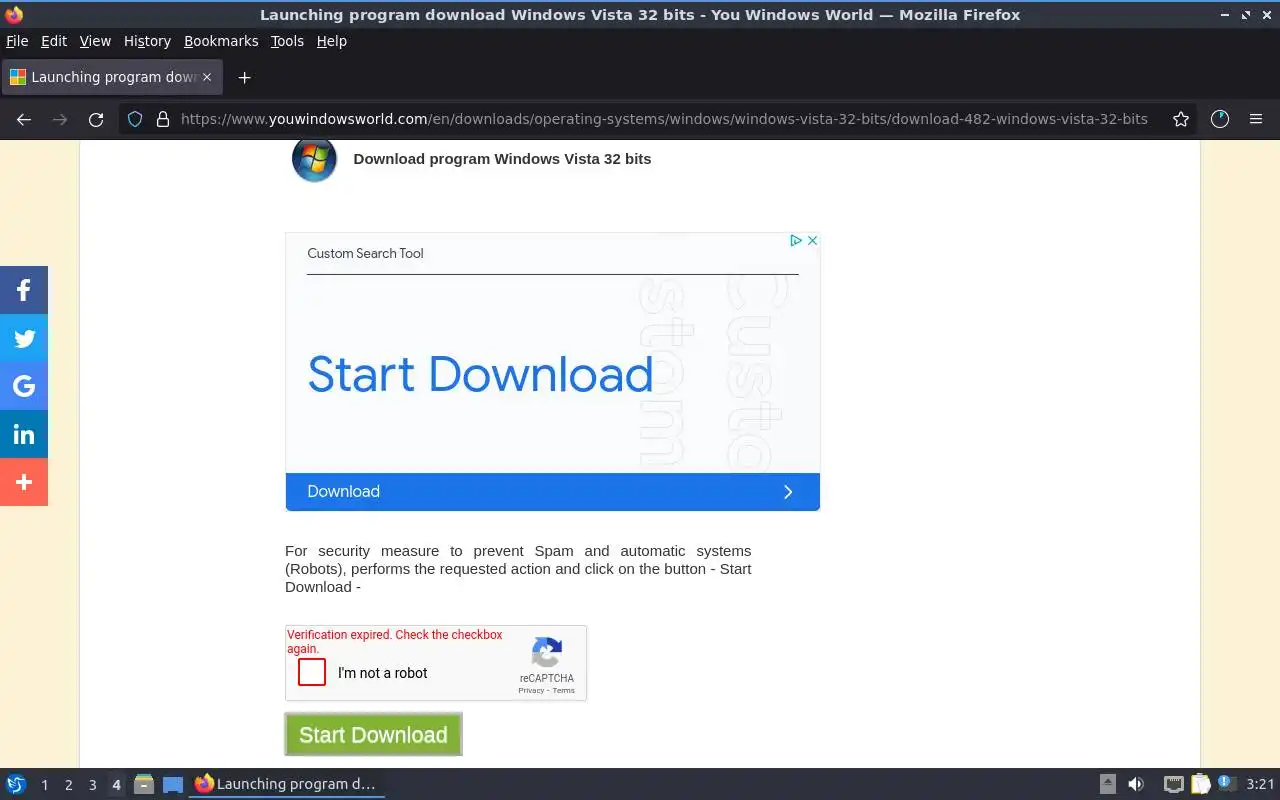Screen dimensions: 1280x800
Task: Click Windows Vista logo icon
Action: [314, 160]
